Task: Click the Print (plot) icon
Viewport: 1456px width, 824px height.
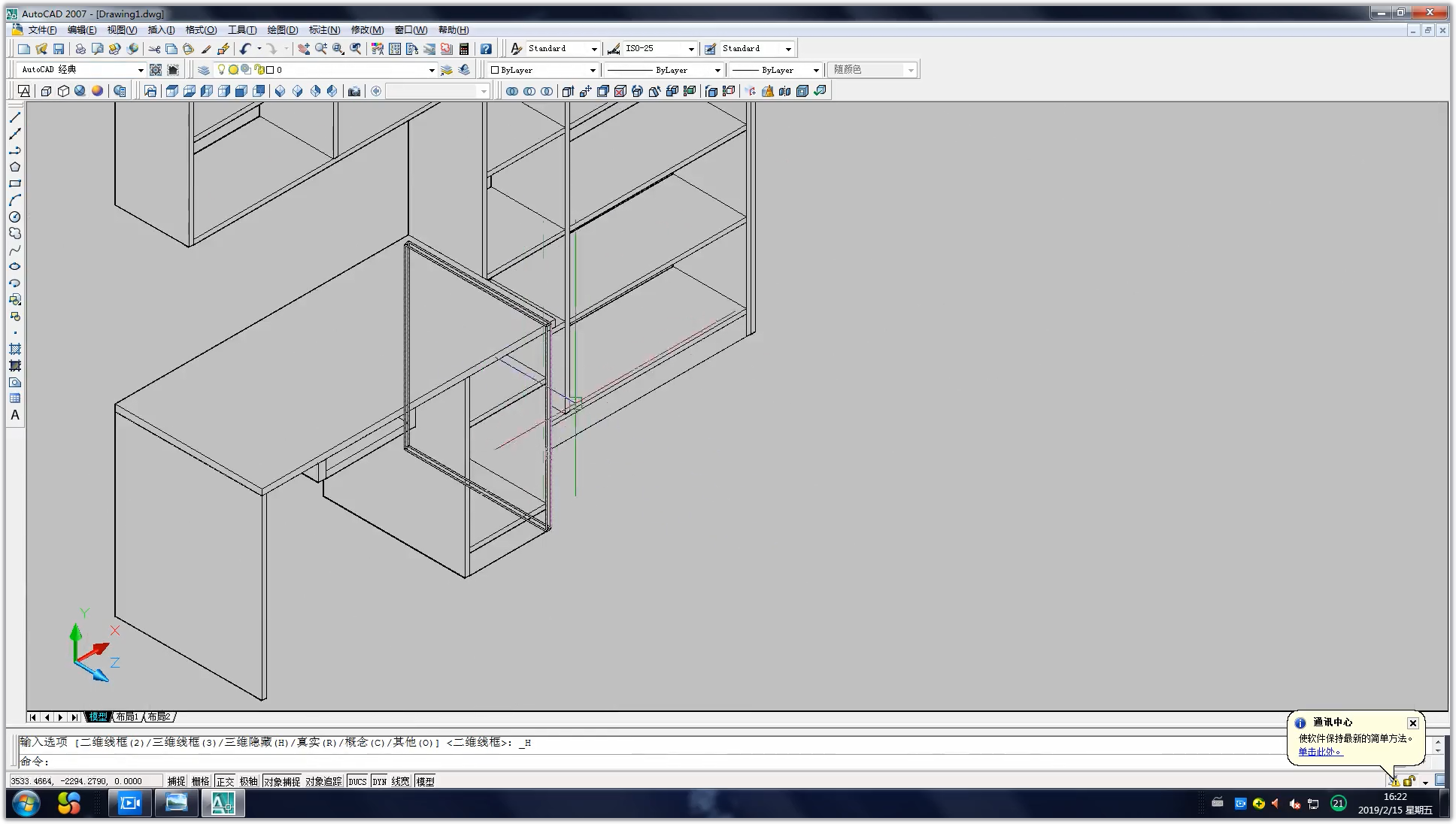Action: tap(80, 49)
